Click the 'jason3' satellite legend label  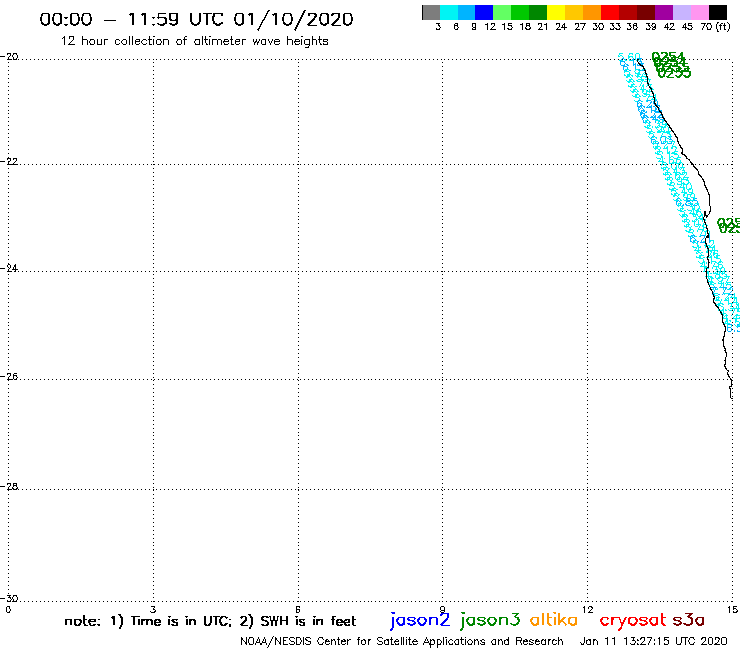(x=490, y=620)
